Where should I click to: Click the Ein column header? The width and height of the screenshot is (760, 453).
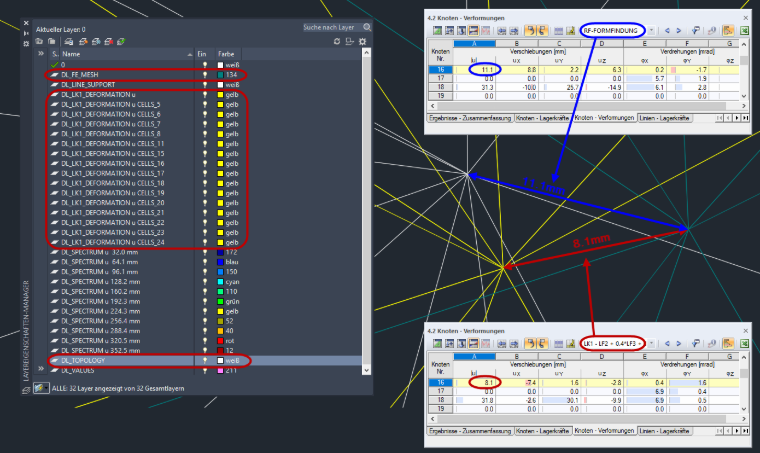click(x=204, y=54)
